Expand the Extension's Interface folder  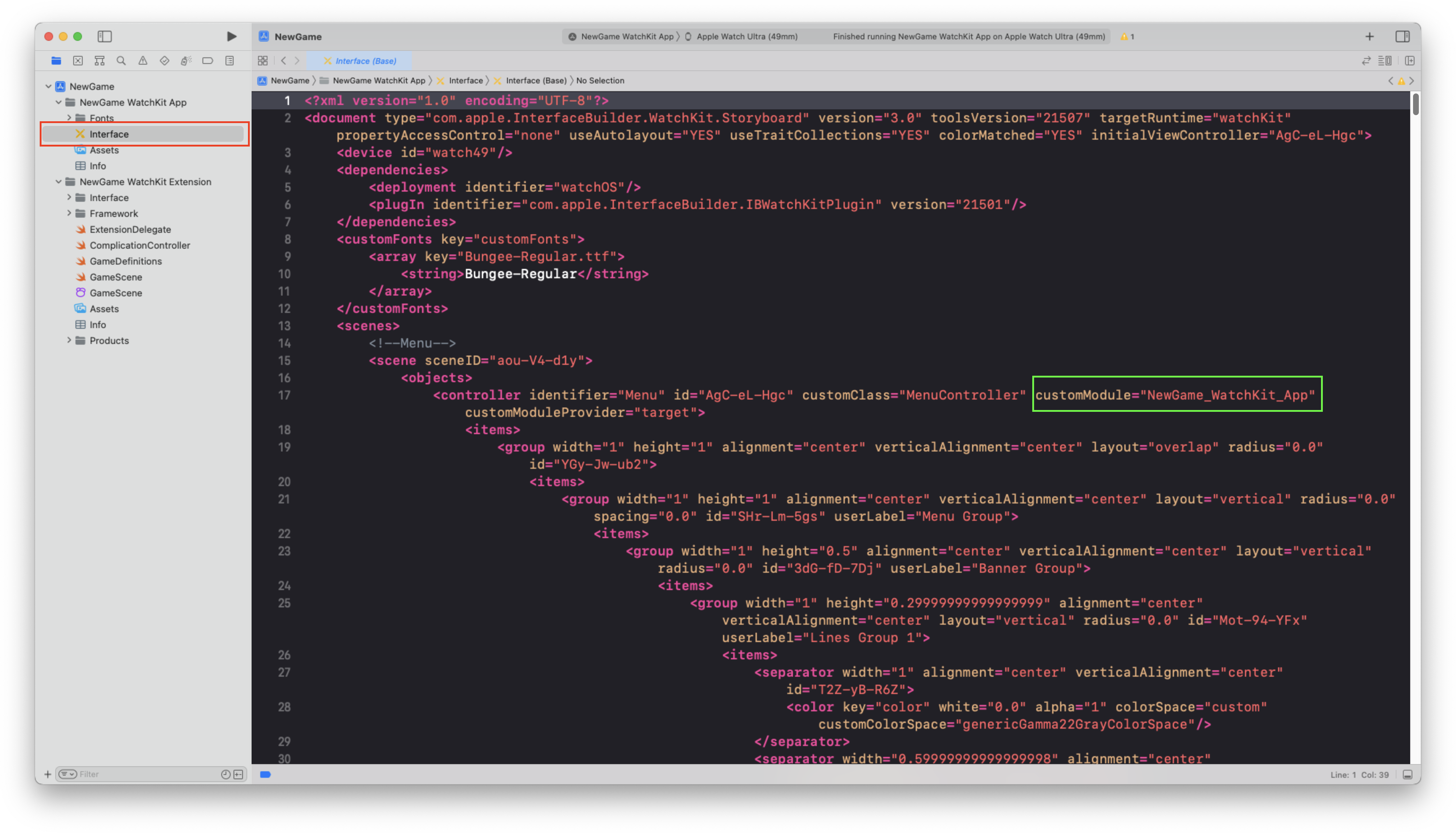pyautogui.click(x=69, y=197)
